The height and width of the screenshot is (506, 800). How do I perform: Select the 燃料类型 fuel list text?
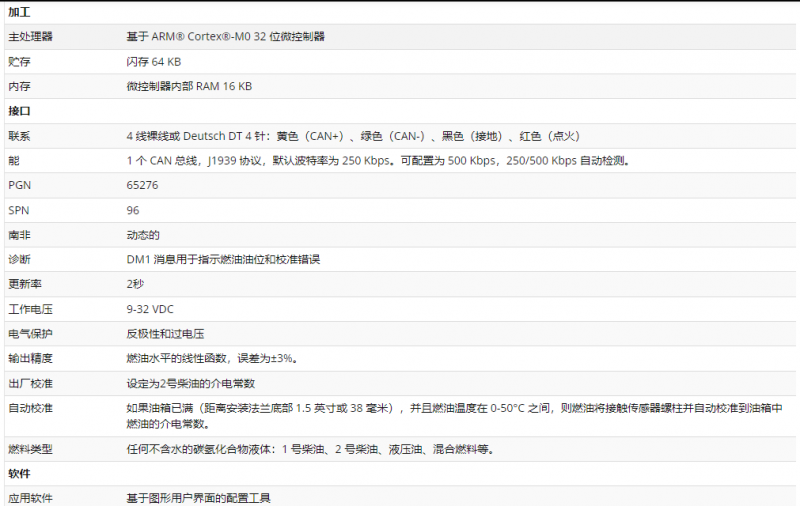pyautogui.click(x=309, y=449)
